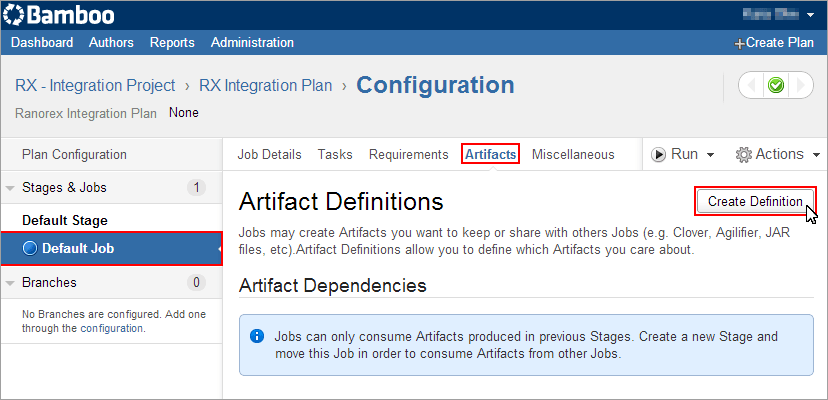Click Create Definition button

pyautogui.click(x=755, y=201)
